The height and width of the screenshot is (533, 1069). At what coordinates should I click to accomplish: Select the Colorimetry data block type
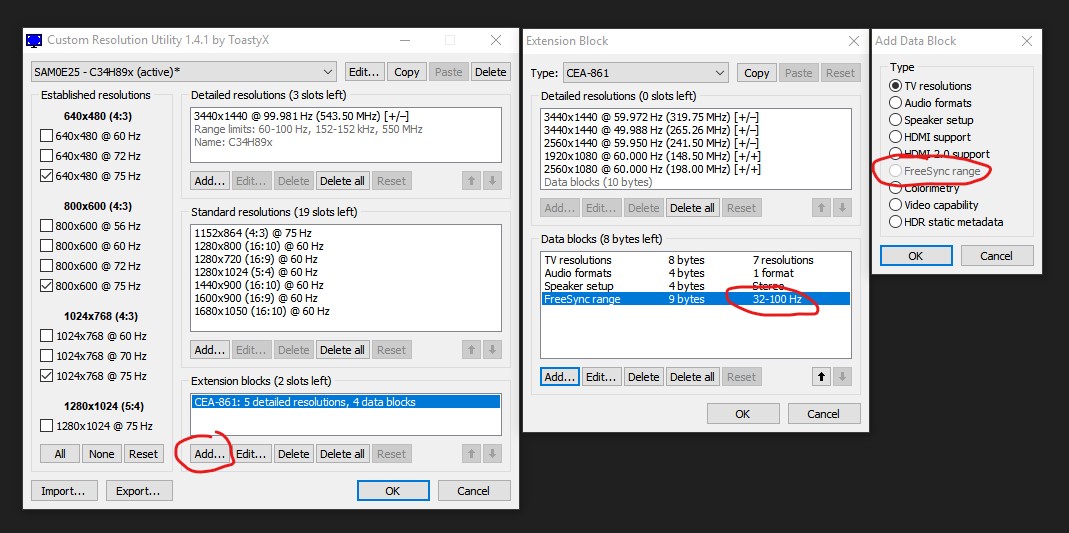[896, 188]
